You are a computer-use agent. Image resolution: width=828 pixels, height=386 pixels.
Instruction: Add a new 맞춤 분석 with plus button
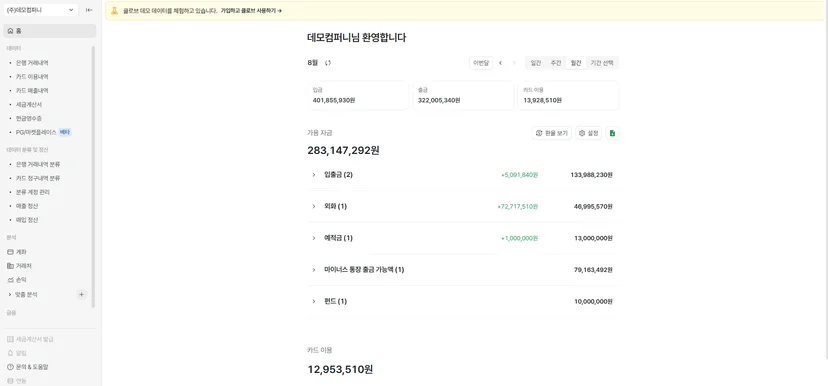point(81,294)
